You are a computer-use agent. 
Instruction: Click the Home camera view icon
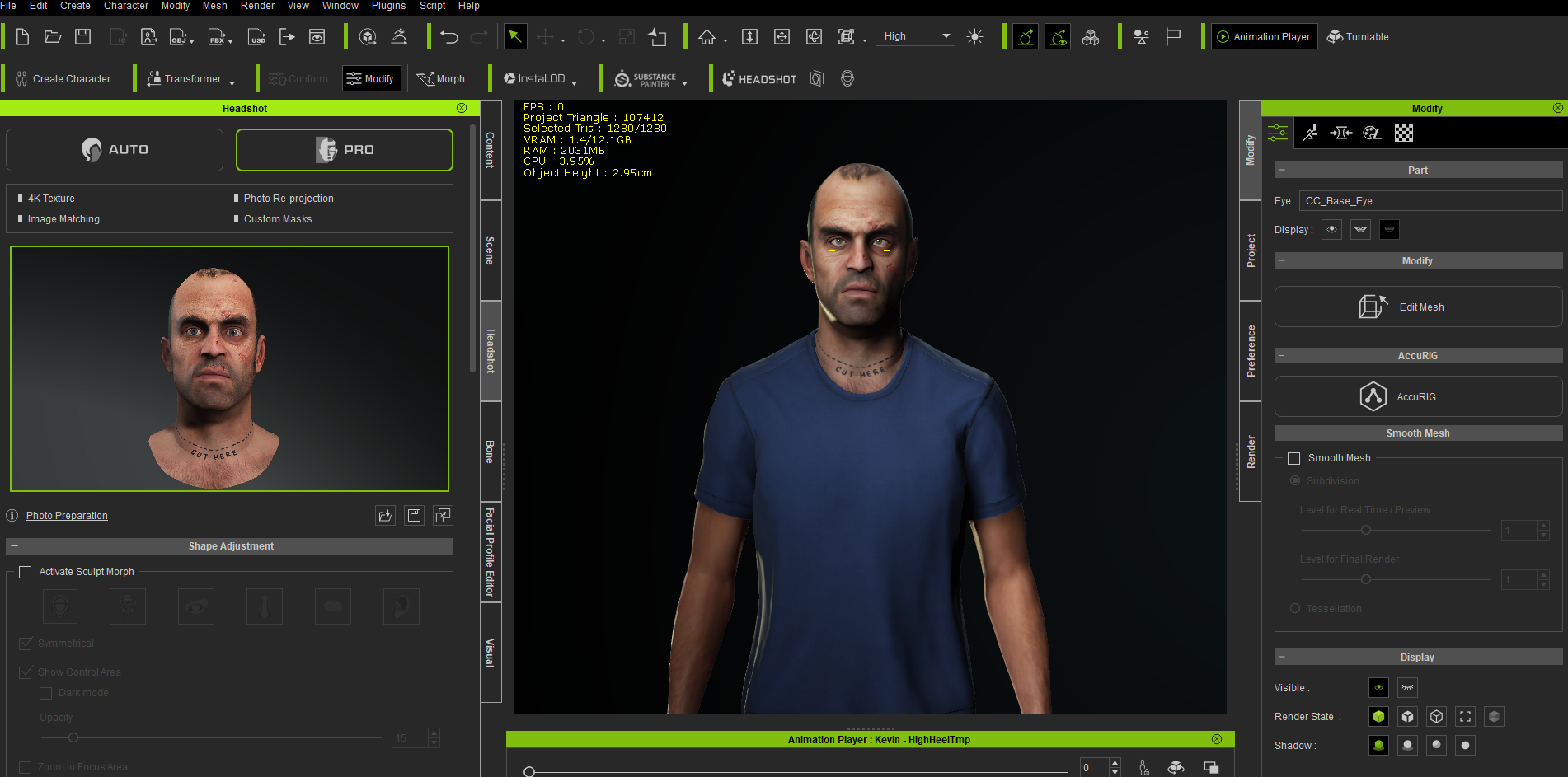707,37
